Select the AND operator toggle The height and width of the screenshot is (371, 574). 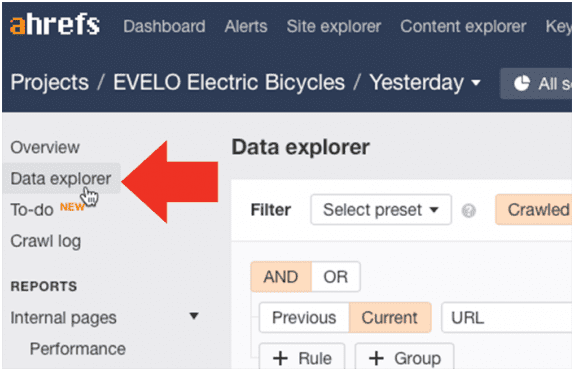(x=281, y=277)
